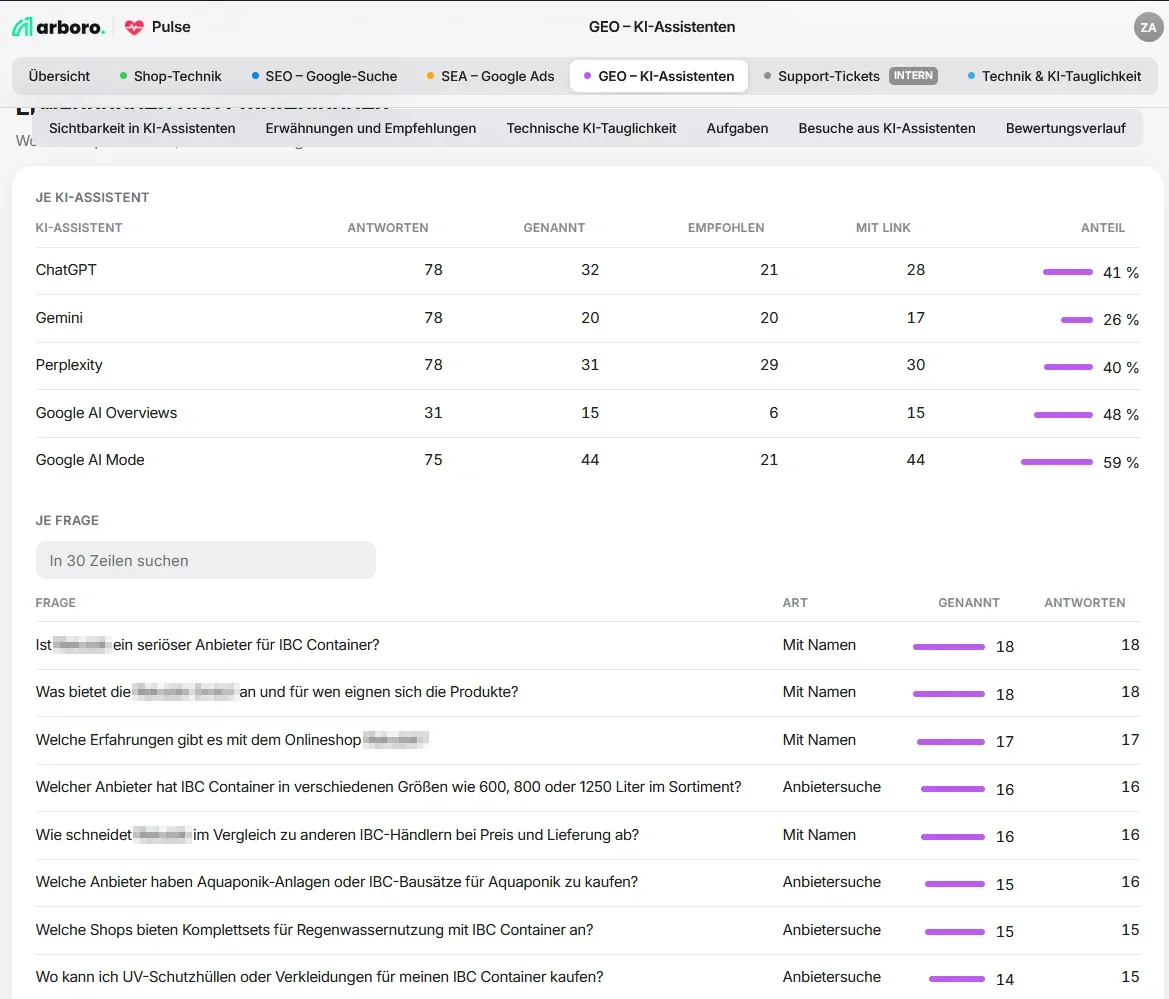Jump to Erwähnungen und Empfehlungen section
Screen dimensions: 1169x999
tap(371, 128)
